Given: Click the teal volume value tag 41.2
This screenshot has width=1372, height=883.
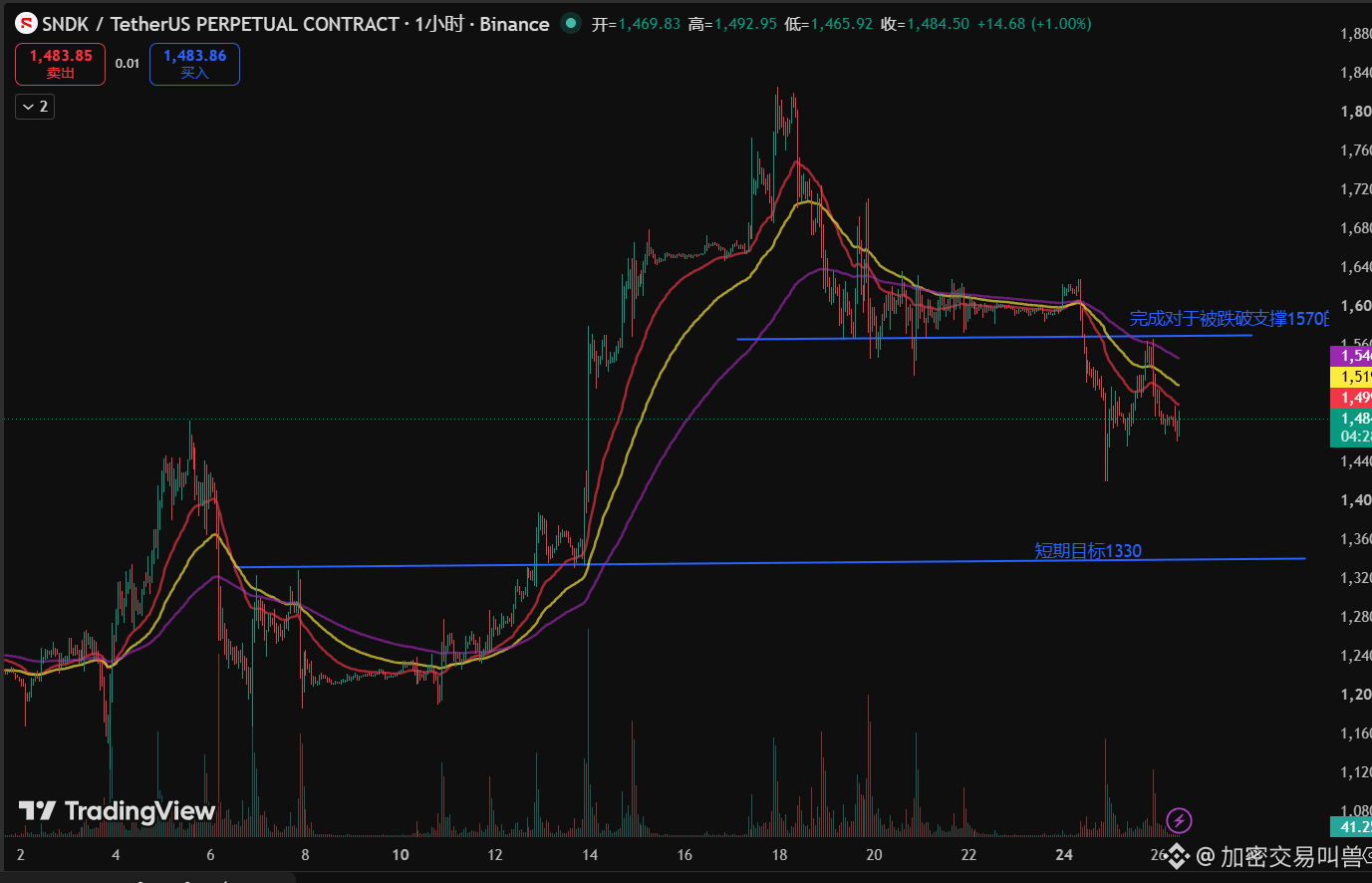Looking at the screenshot, I should (x=1351, y=827).
